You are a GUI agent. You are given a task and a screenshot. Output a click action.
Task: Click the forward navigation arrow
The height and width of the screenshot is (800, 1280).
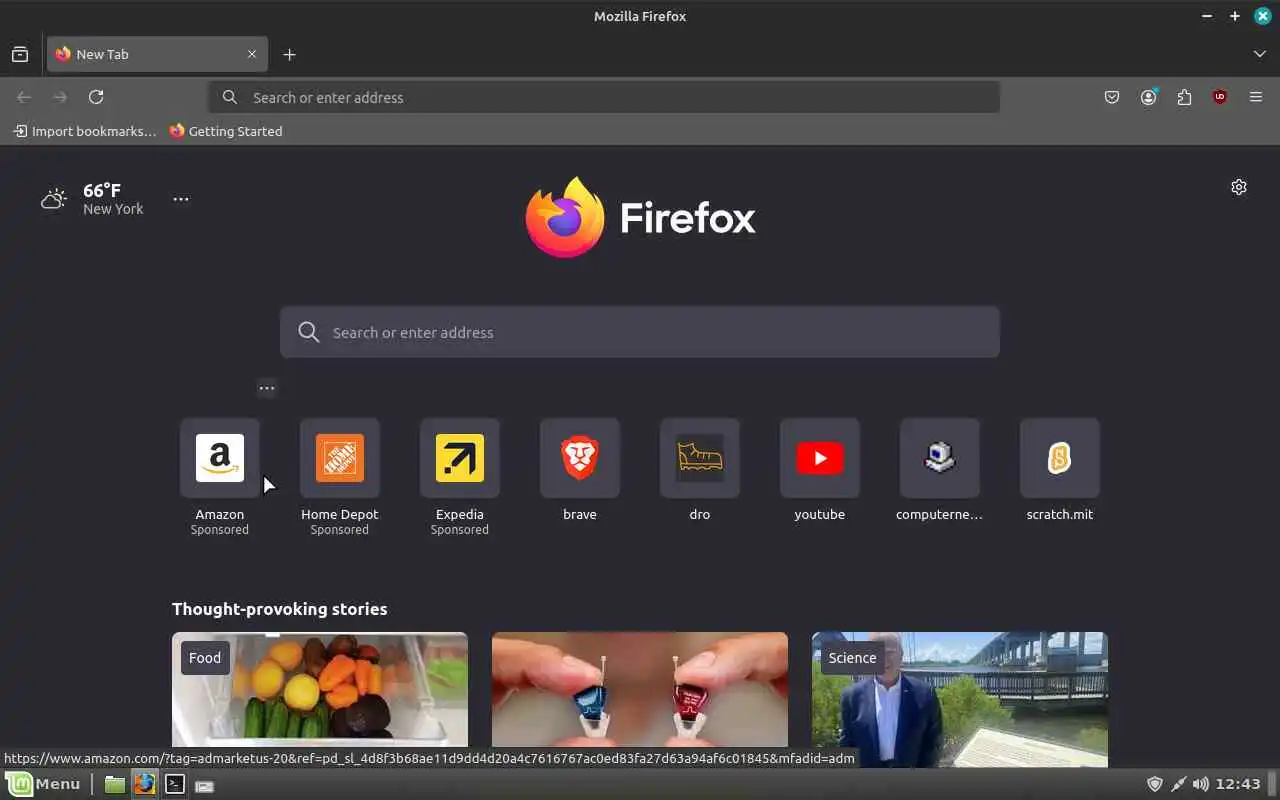(60, 97)
